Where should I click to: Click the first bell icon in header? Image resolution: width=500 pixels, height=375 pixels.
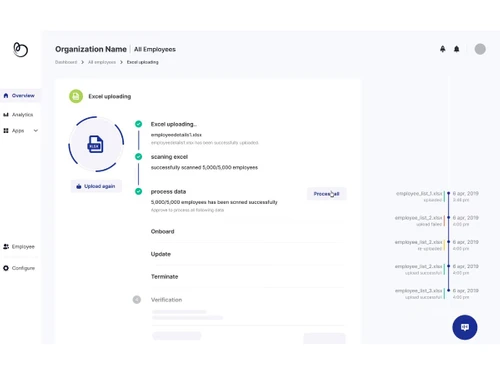443,49
